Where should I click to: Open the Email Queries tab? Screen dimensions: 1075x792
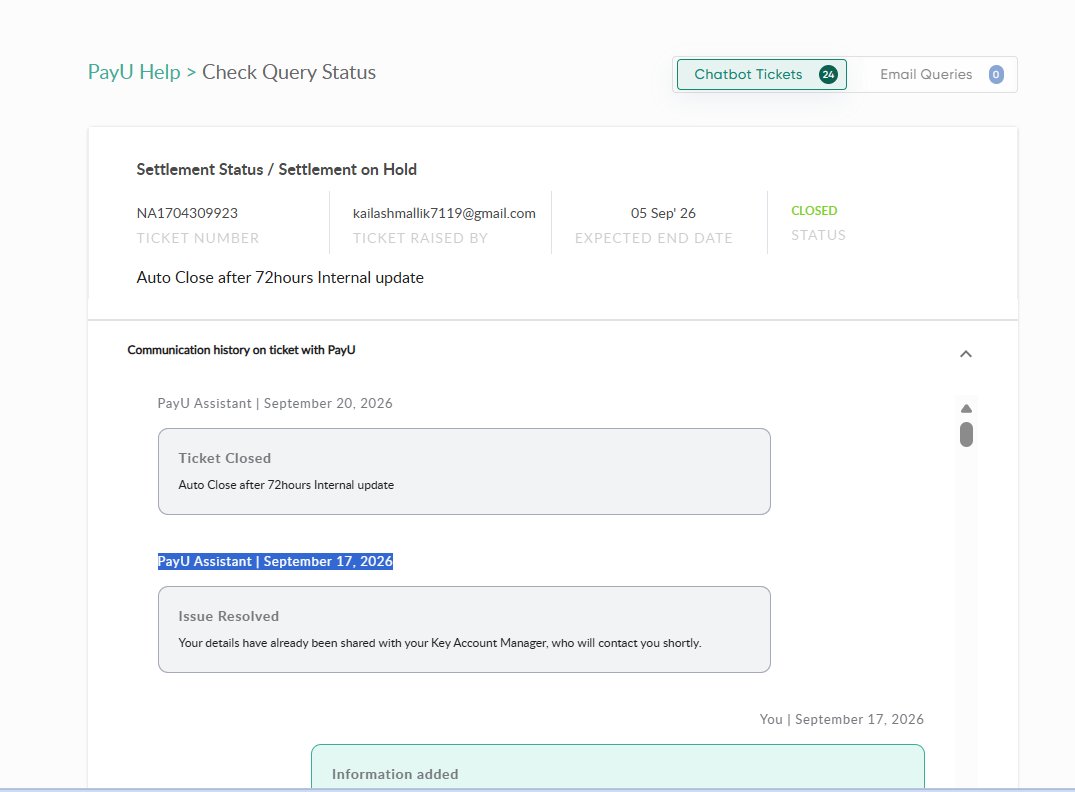click(x=941, y=74)
